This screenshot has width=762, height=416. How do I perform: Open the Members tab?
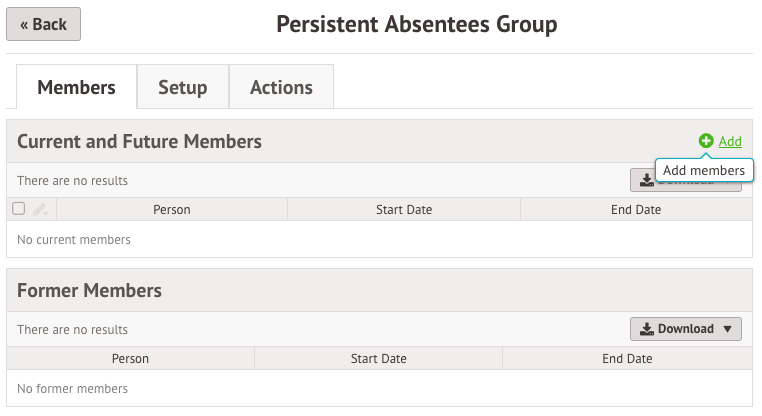76,87
